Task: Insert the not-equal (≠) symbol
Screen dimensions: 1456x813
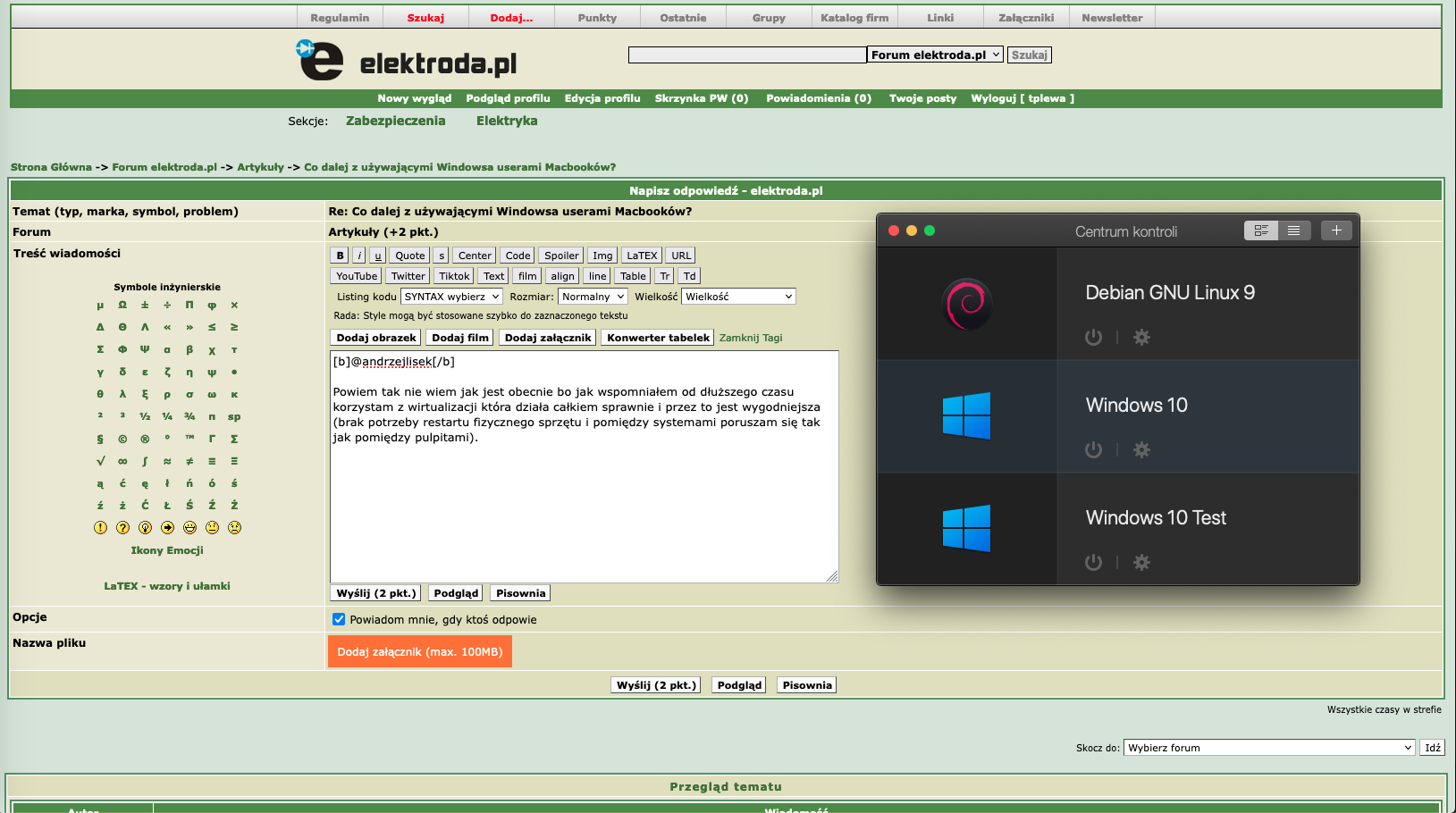Action: 189,462
